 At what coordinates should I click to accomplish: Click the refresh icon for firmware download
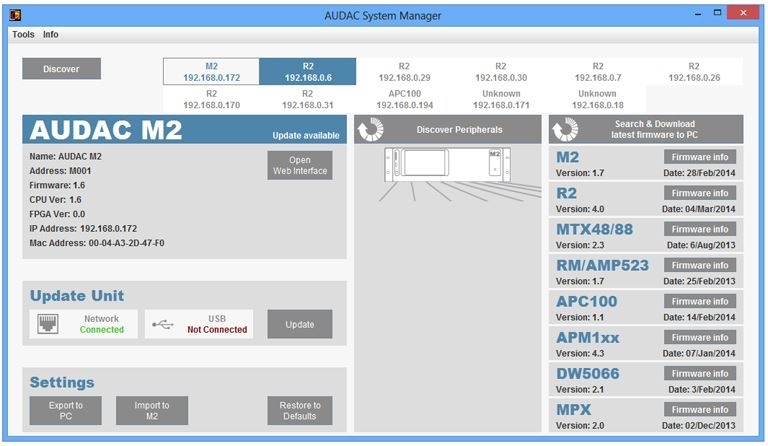tap(564, 129)
